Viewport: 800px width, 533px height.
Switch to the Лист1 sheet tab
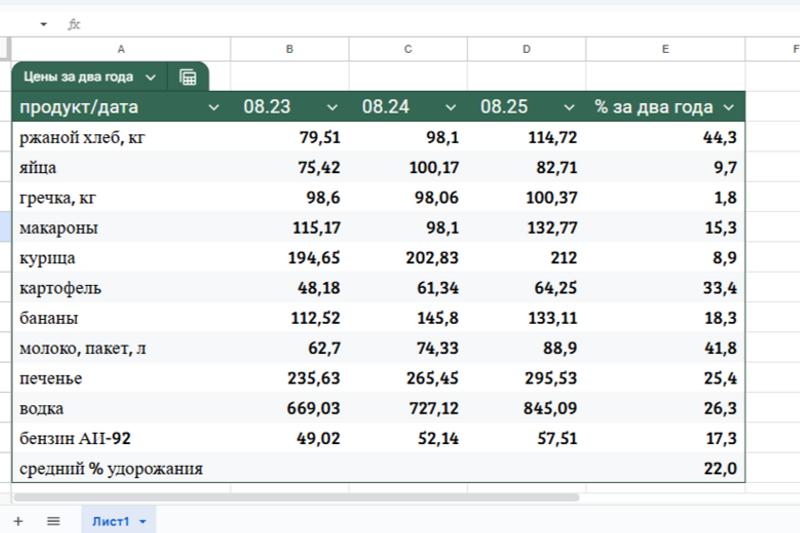(110, 521)
